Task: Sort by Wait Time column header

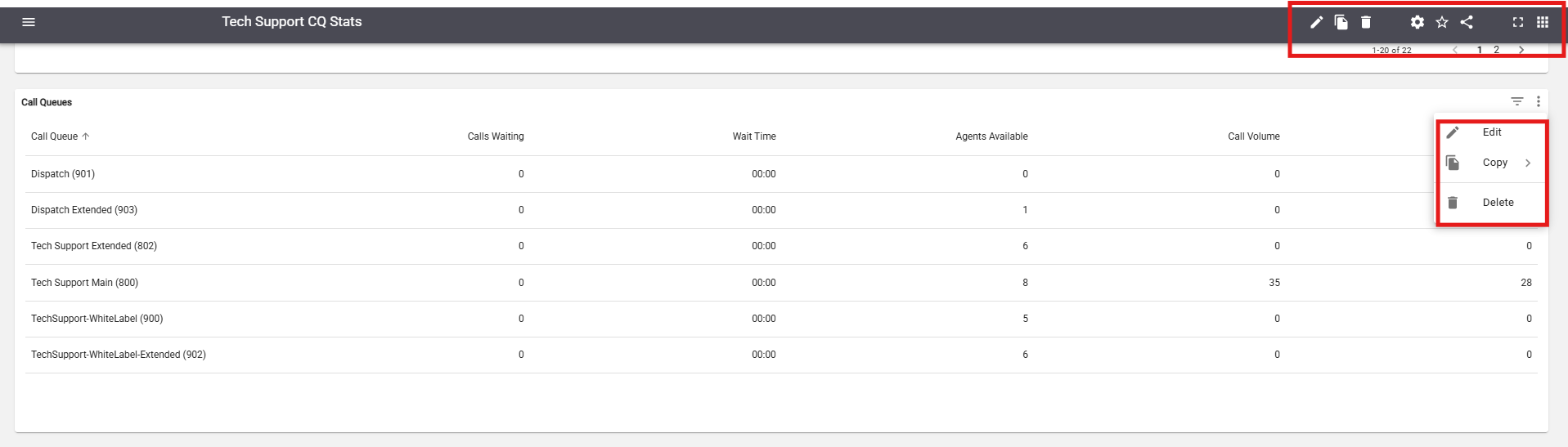Action: coord(754,136)
